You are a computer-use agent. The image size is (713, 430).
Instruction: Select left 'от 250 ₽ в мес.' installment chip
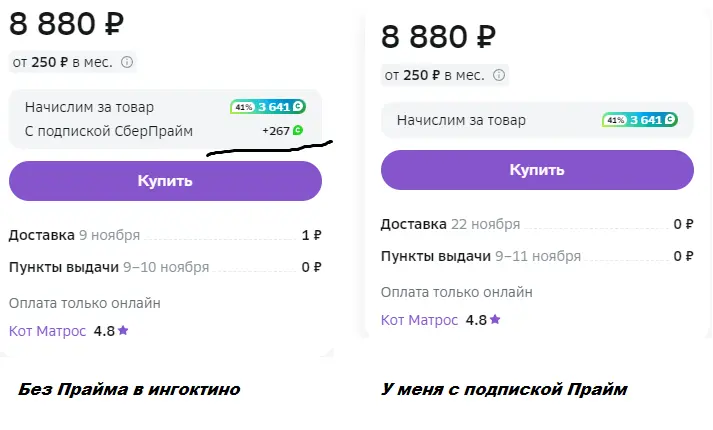(x=72, y=62)
